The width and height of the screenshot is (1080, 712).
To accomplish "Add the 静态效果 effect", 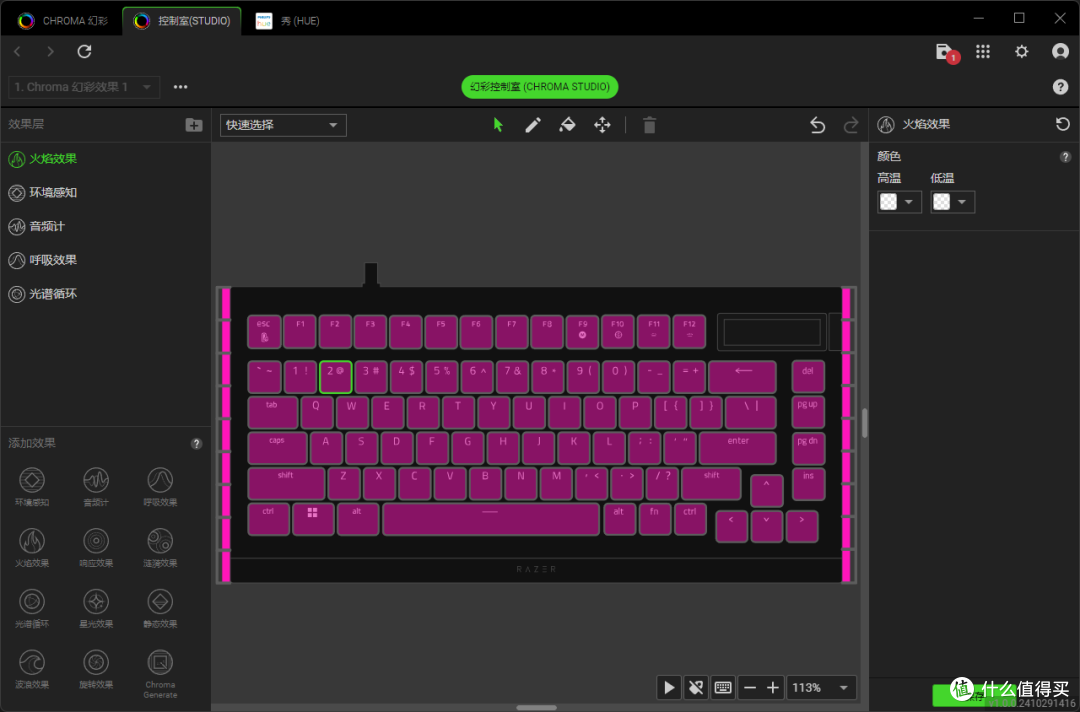I will click(160, 608).
